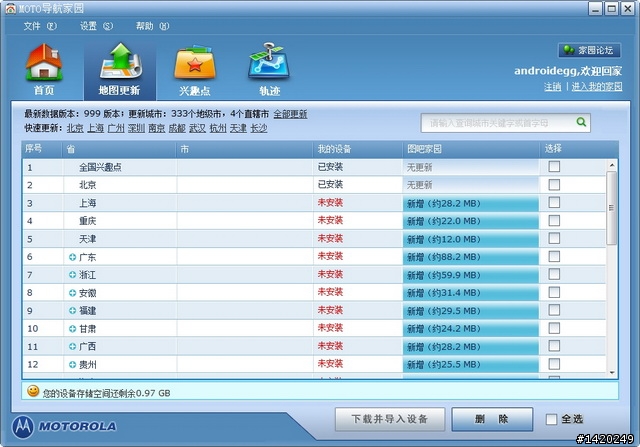Expand the 浙江 province row
Image resolution: width=640 pixels, height=447 pixels.
(72, 275)
